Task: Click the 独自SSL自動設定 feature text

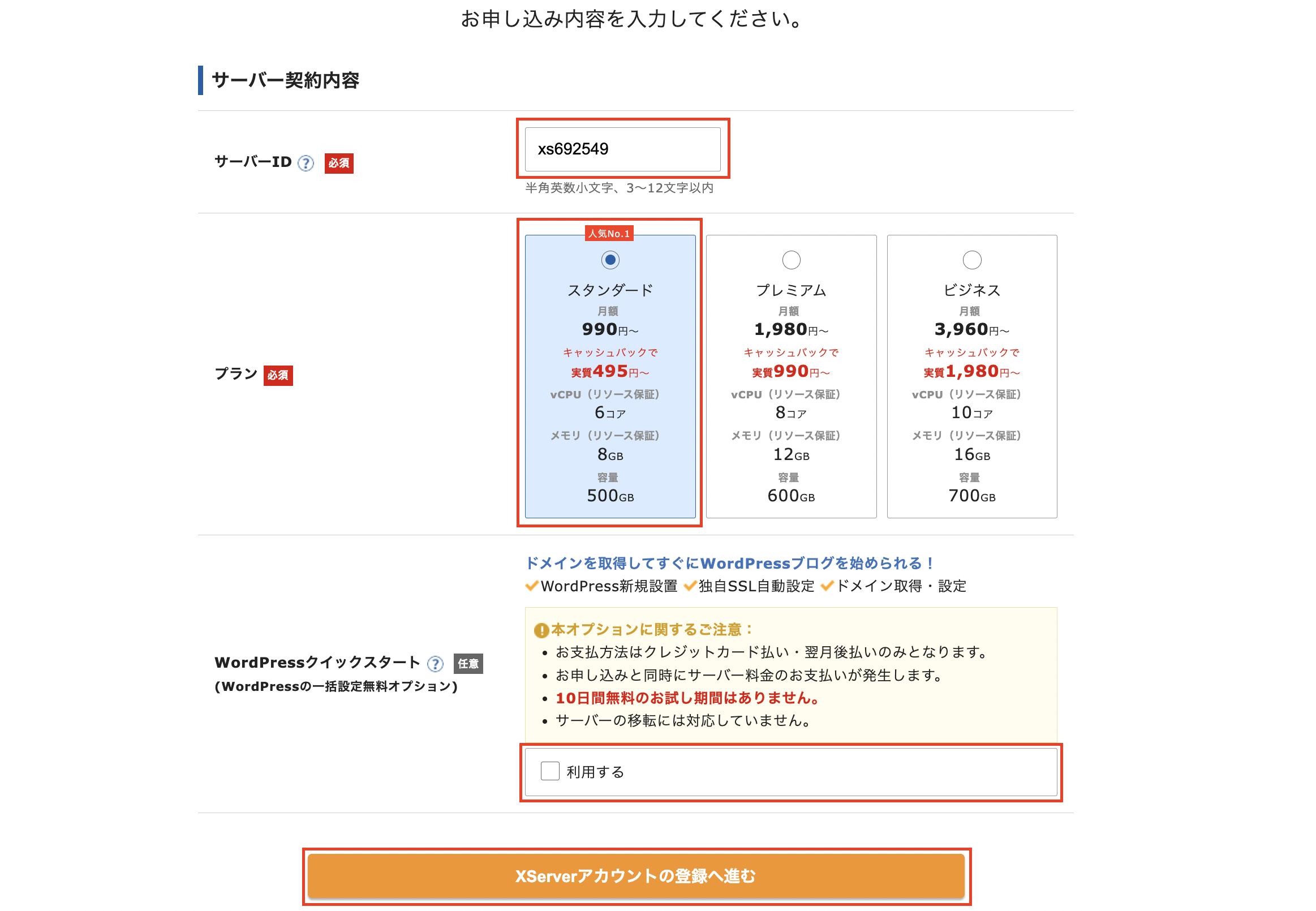Action: coord(756,587)
